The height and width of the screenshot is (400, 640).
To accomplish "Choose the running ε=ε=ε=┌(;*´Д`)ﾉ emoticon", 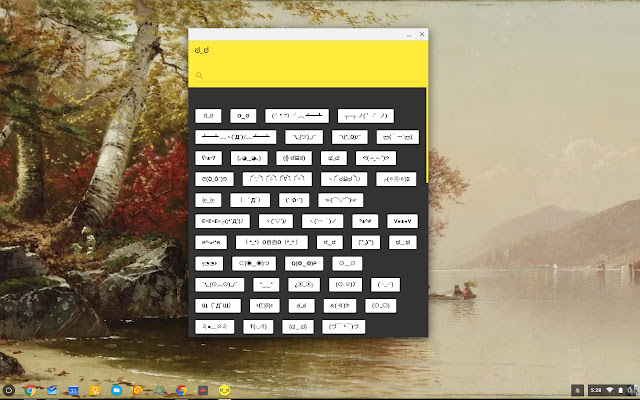I will 222,221.
